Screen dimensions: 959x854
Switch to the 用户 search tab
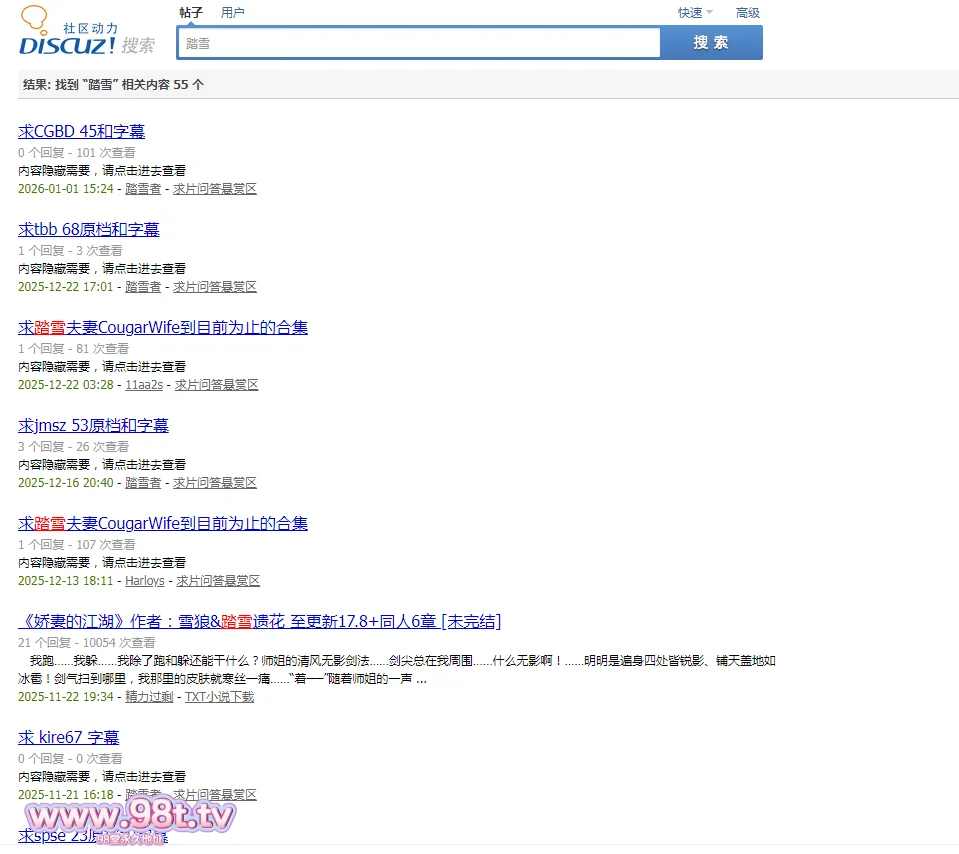[x=232, y=13]
